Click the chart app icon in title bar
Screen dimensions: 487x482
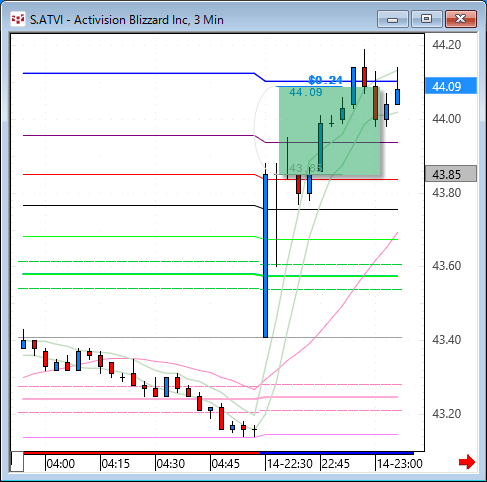[18, 19]
